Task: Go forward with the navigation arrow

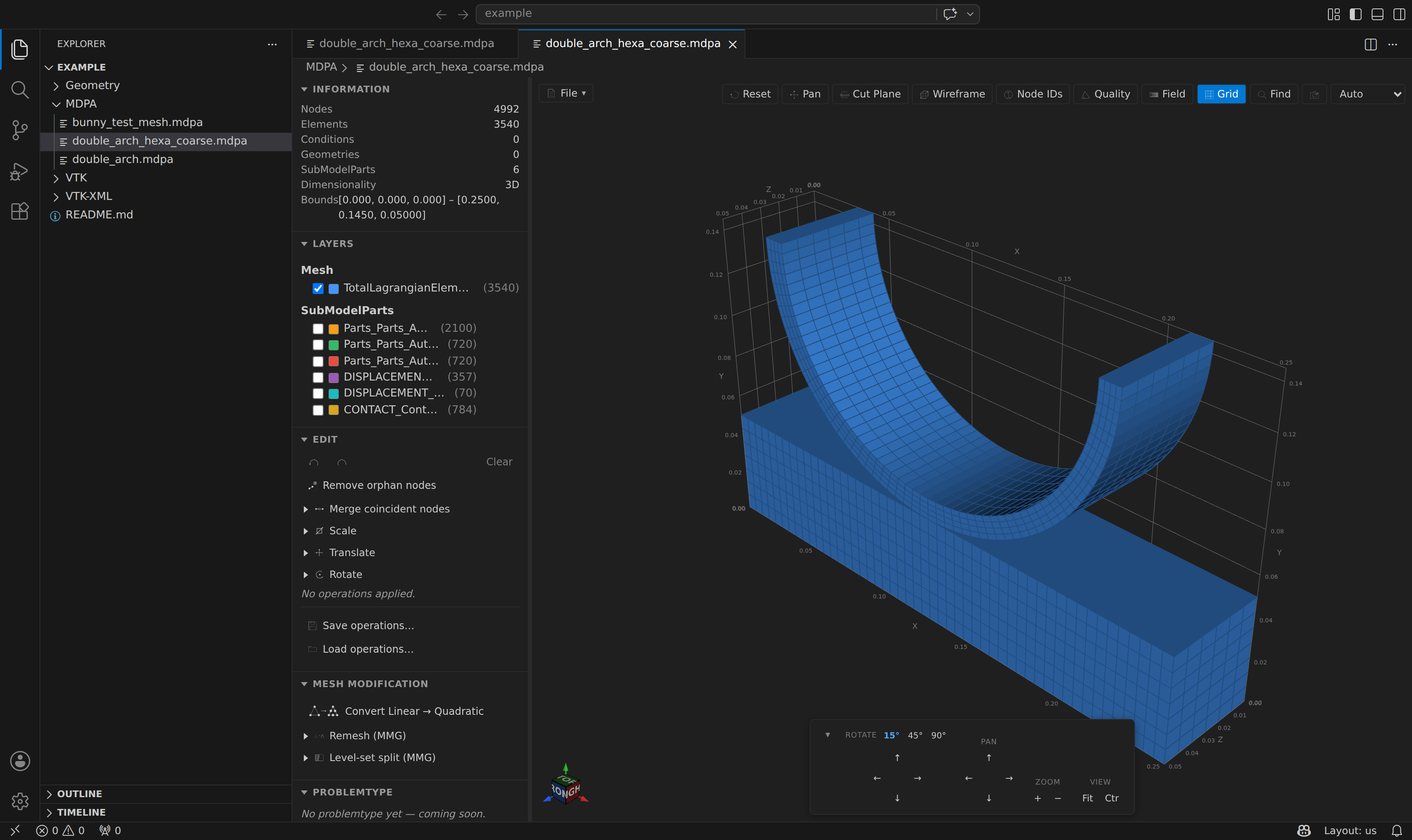Action: click(463, 14)
